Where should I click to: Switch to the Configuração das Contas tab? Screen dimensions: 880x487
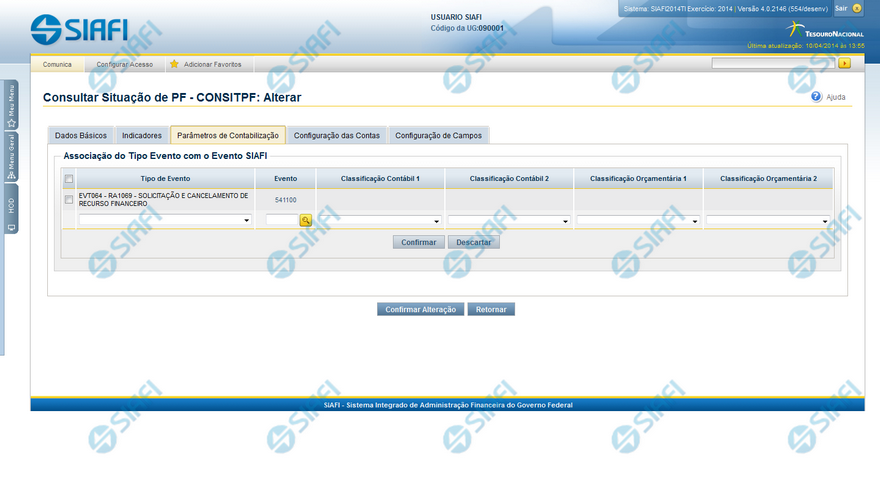coord(337,135)
